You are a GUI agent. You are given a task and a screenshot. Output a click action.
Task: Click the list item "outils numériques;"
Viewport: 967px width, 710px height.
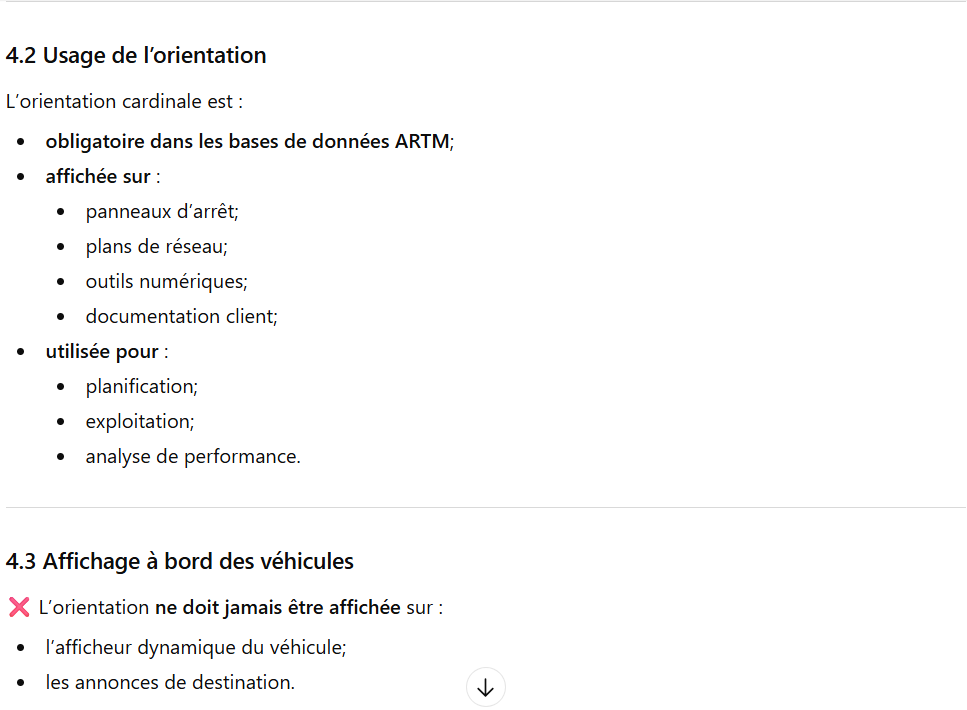[x=166, y=282]
